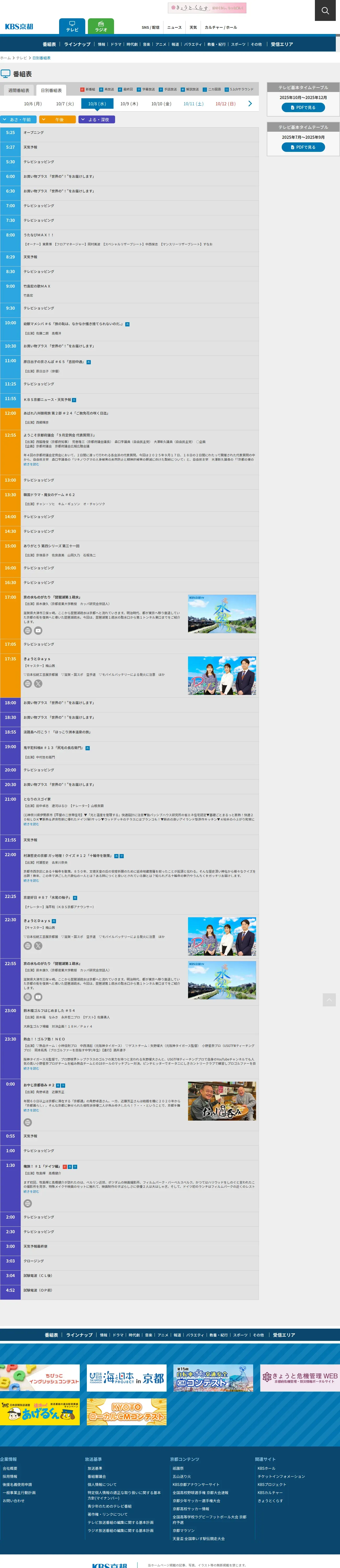Select the date 10/6 (月)
Screen dimensions: 340x1568
tap(33, 104)
